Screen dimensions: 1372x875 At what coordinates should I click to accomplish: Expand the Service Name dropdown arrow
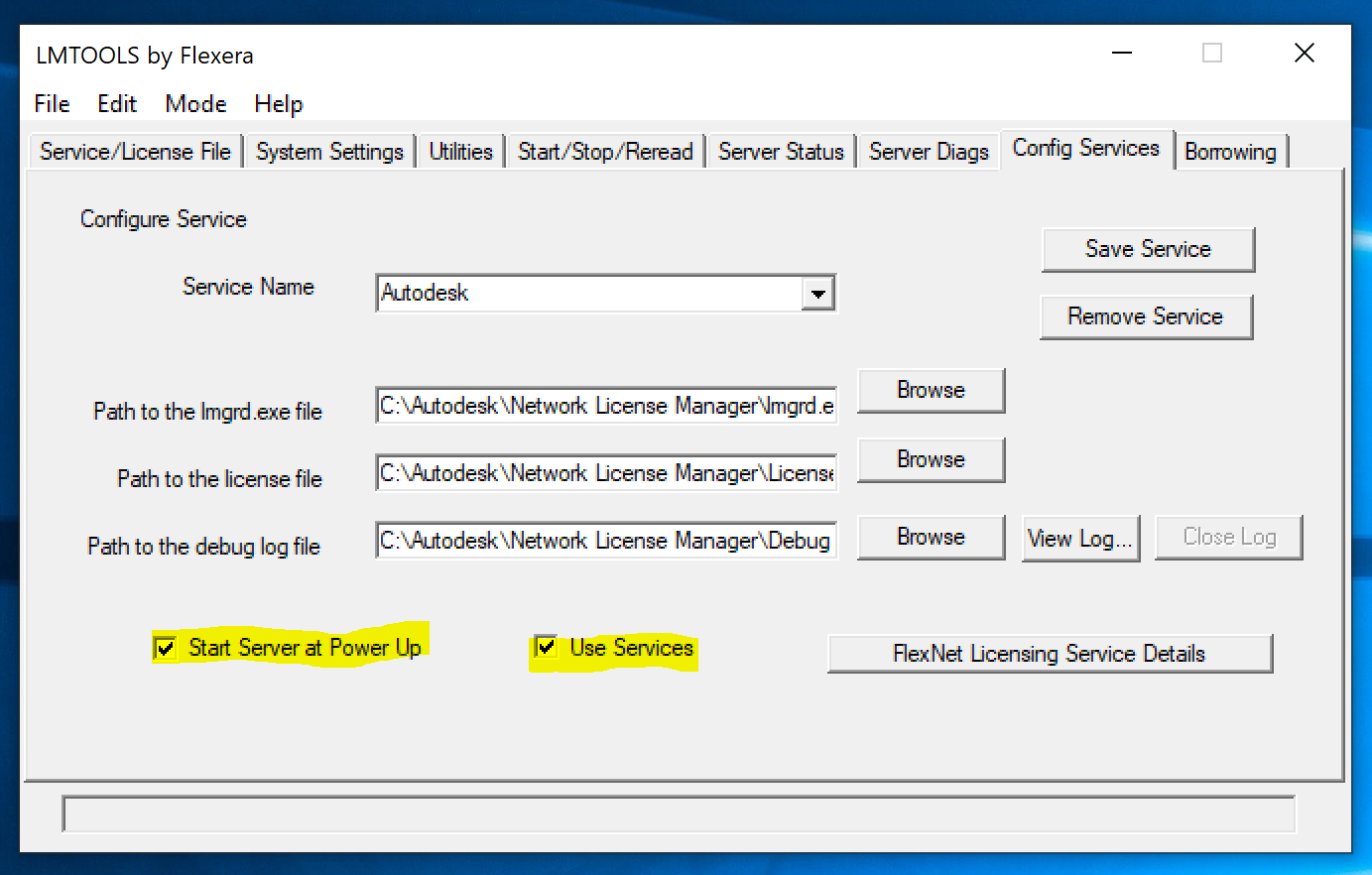click(x=817, y=294)
